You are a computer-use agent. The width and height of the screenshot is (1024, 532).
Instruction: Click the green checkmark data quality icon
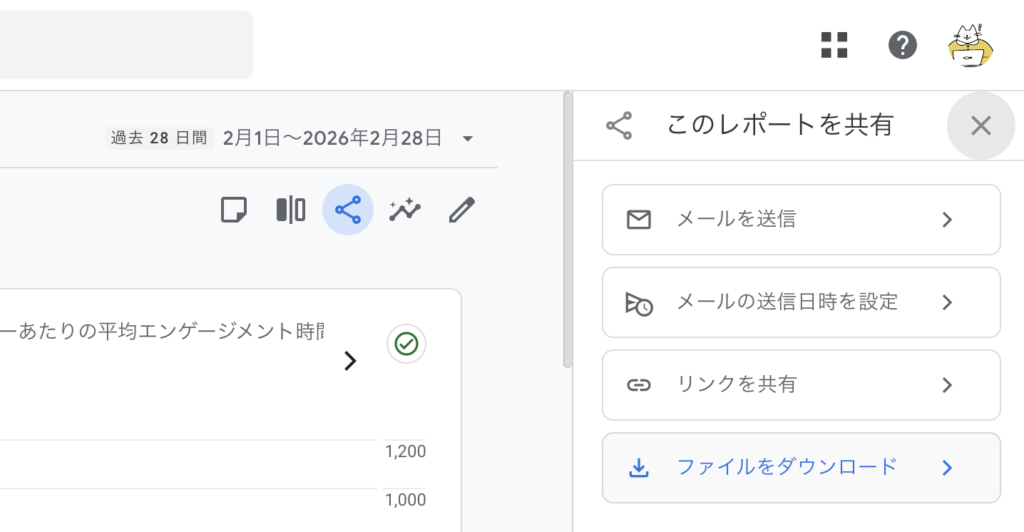(x=406, y=344)
